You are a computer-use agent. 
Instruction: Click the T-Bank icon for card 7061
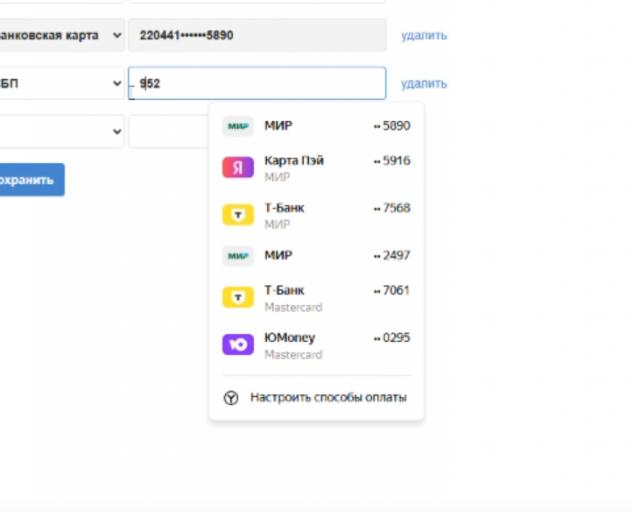pos(238,297)
